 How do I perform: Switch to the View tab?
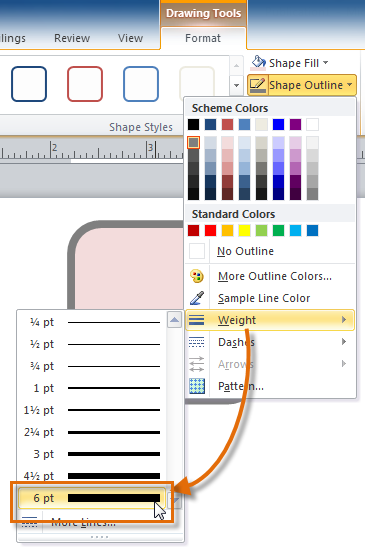[x=130, y=38]
